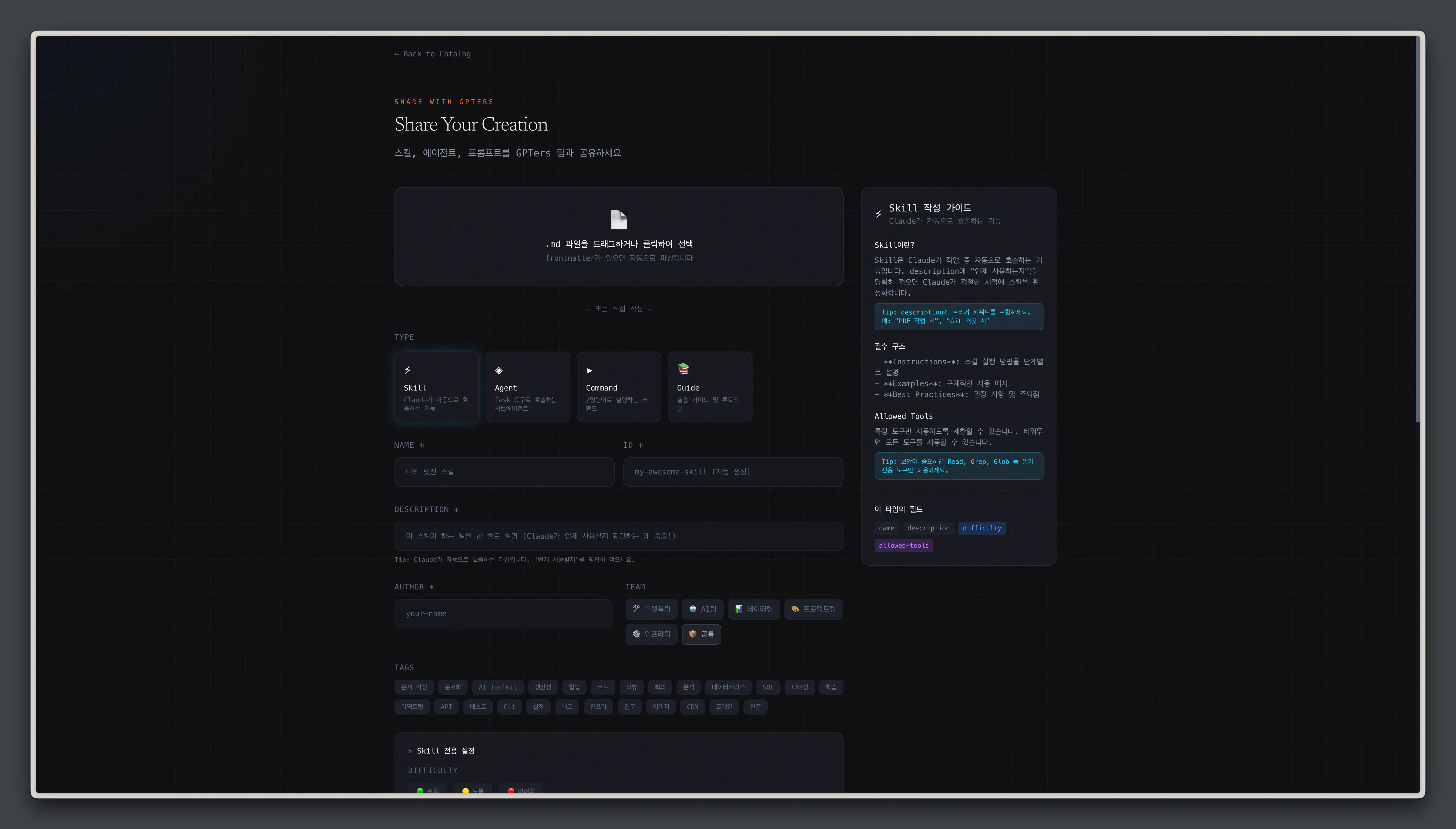This screenshot has width=1456, height=829.
Task: Click the .md file upload document icon
Action: tap(618, 220)
